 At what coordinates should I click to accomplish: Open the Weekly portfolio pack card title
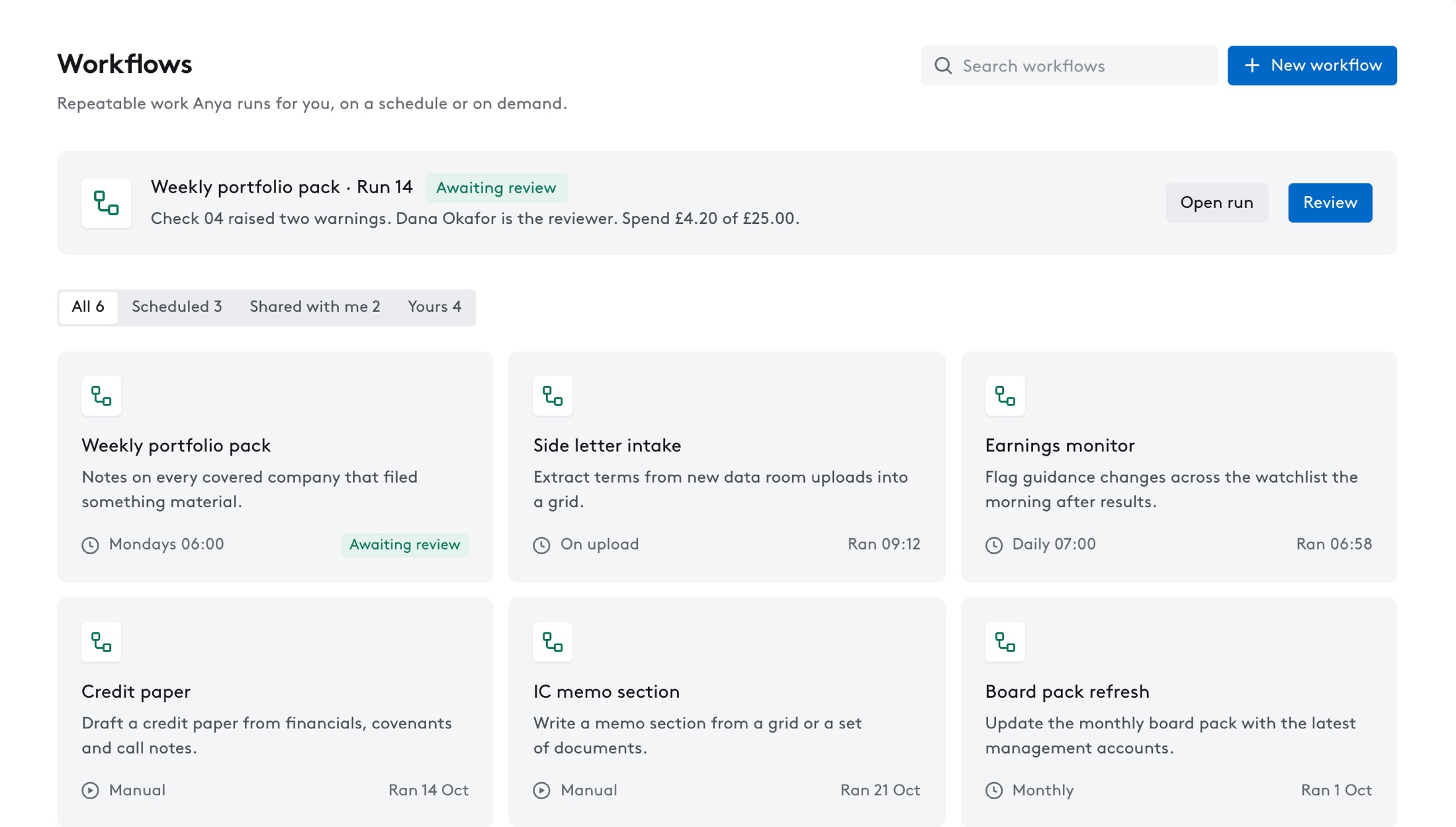pos(176,446)
